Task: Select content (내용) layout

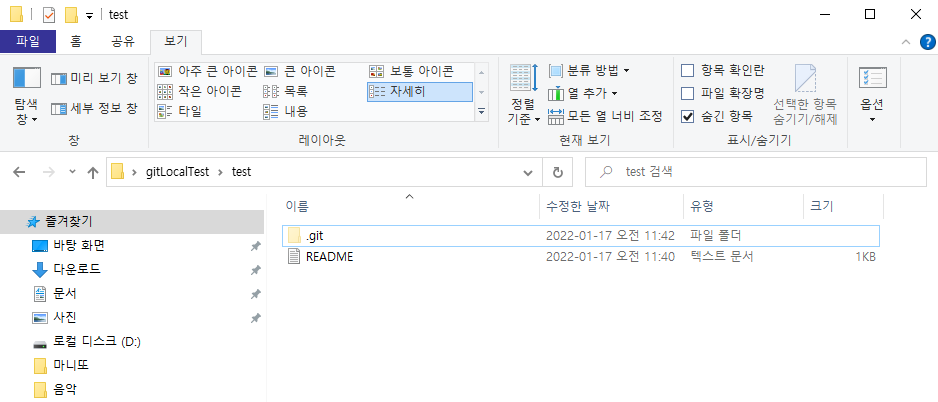Action: (x=285, y=111)
